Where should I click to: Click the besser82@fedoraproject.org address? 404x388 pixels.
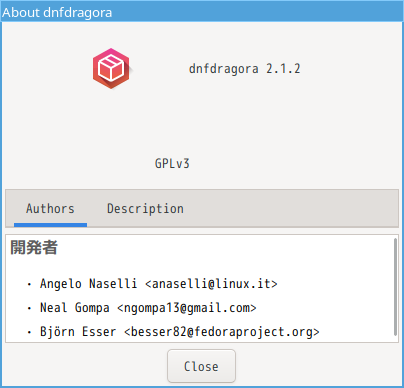tap(222, 332)
